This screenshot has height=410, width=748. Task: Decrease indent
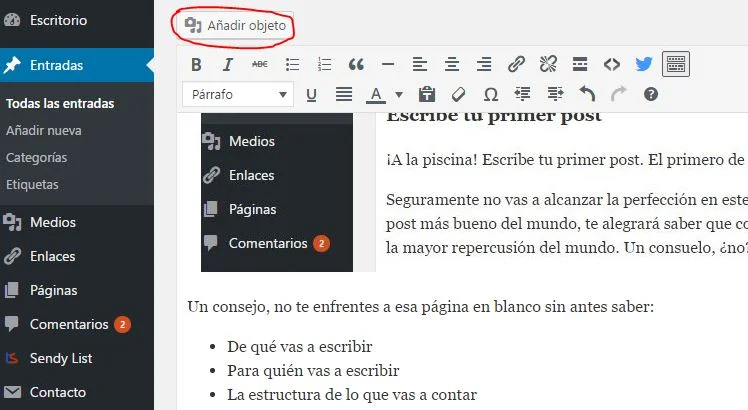pos(523,95)
